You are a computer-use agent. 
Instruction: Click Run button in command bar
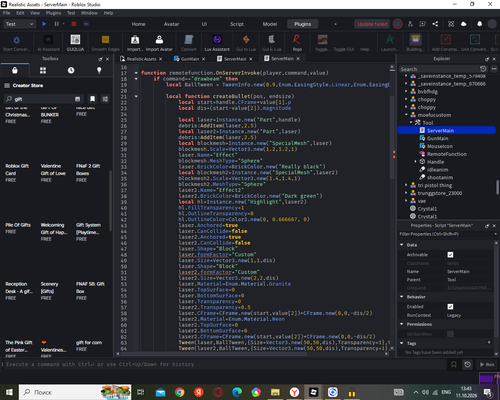pyautogui.click(x=487, y=364)
